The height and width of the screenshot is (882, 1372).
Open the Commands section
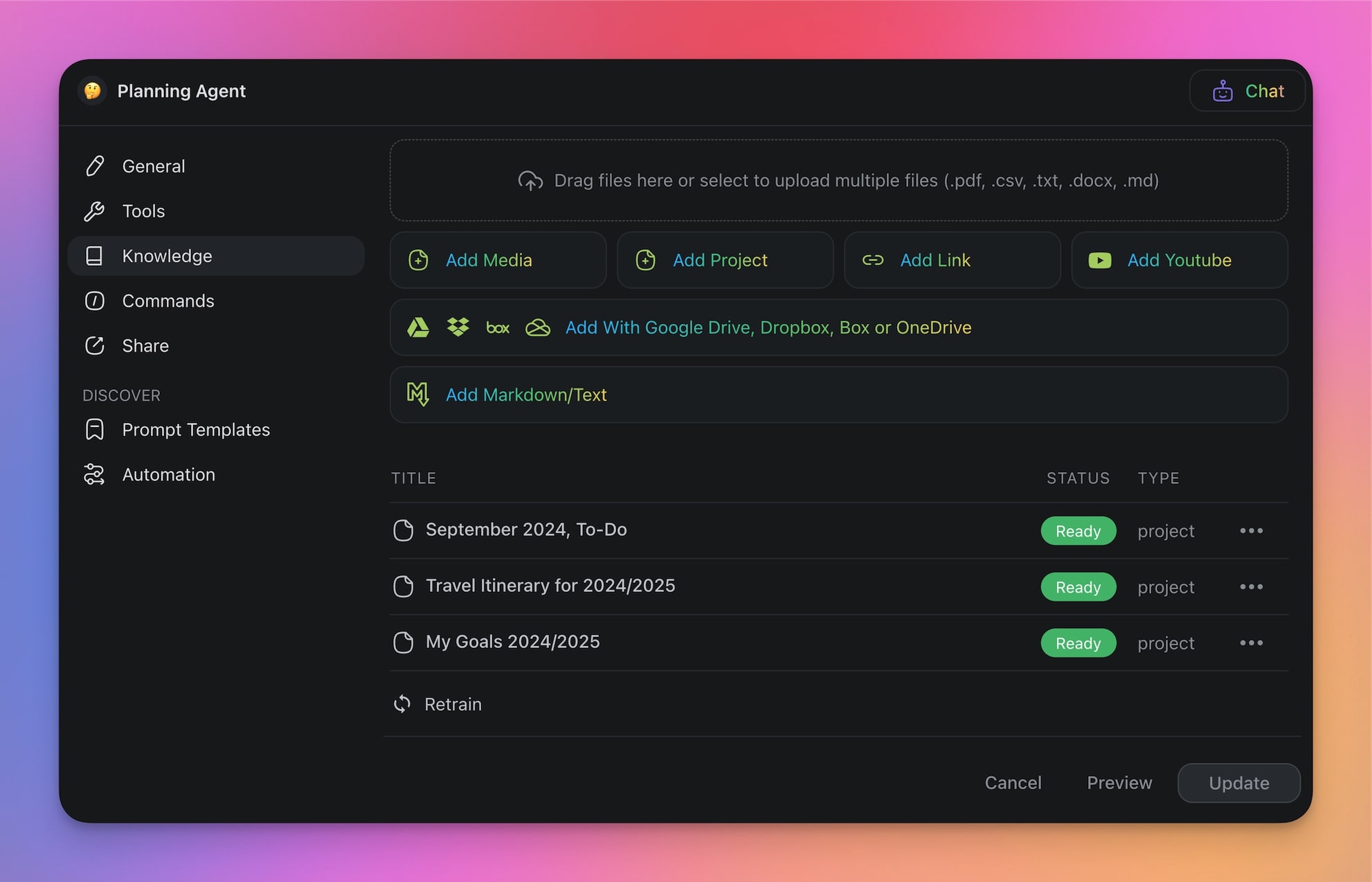pyautogui.click(x=168, y=300)
